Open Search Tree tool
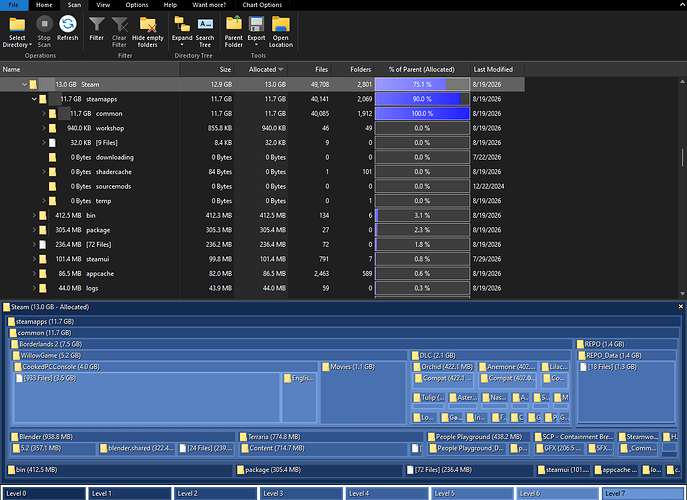The width and height of the screenshot is (687, 500). (205, 32)
